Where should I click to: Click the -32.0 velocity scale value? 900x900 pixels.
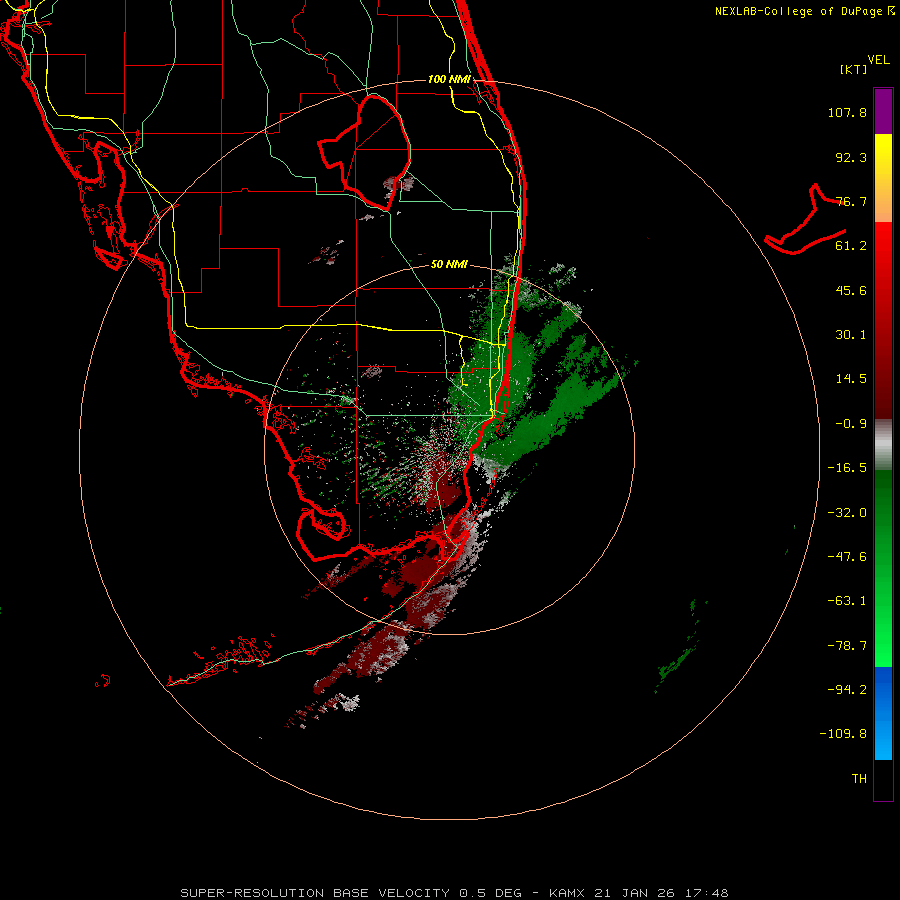pyautogui.click(x=847, y=513)
